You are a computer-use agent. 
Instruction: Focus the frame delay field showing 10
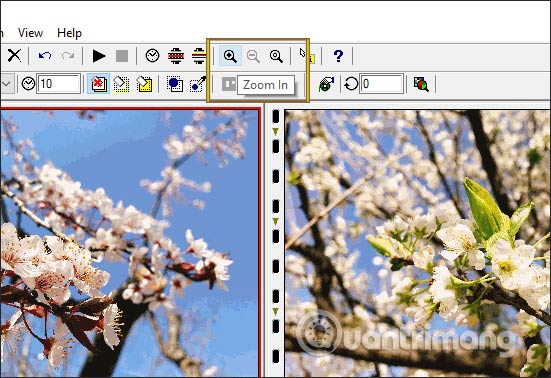[59, 84]
